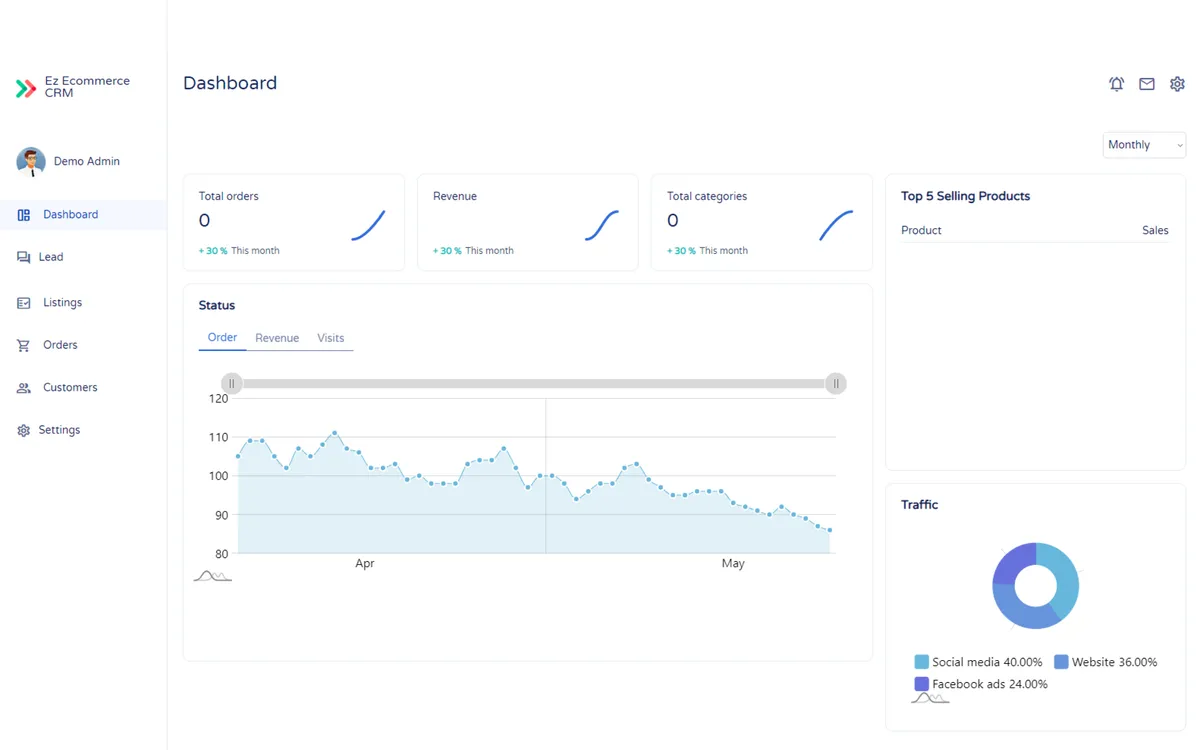Click Demo Admin avatar picture
The width and height of the screenshot is (1200, 750).
pyautogui.click(x=31, y=161)
